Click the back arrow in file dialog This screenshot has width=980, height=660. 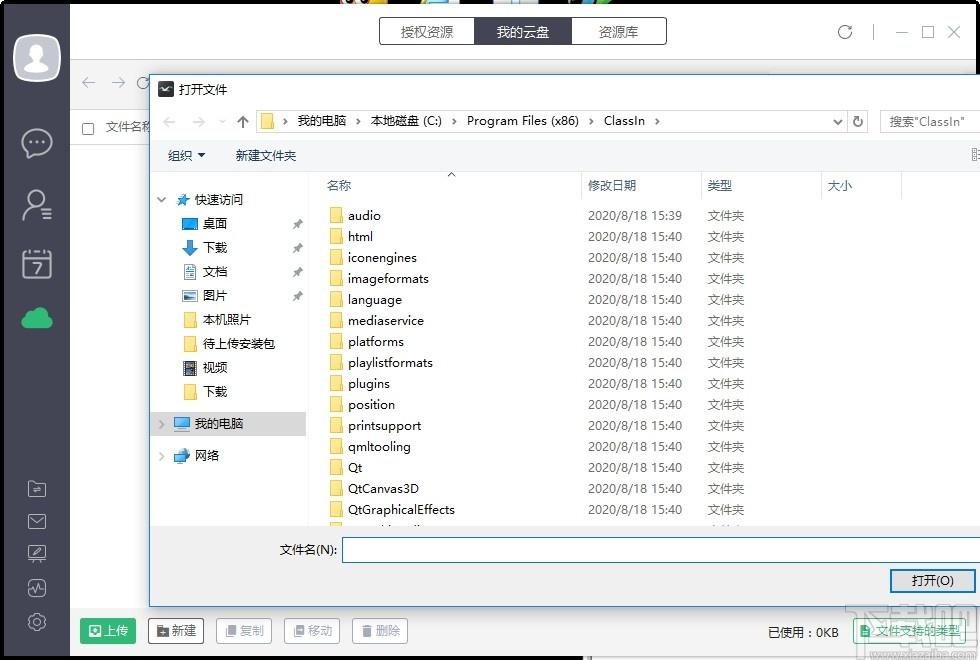(x=169, y=121)
